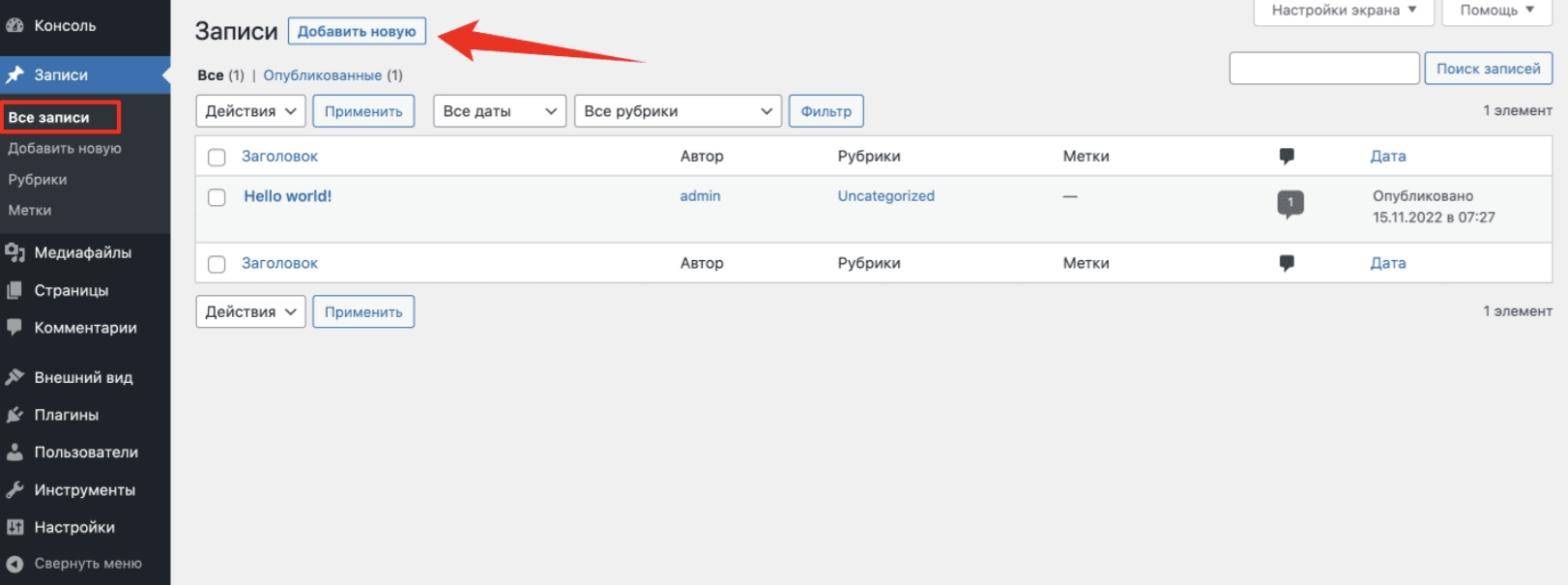
Task: Expand the top Действия bulk actions dropdown
Action: (x=250, y=111)
